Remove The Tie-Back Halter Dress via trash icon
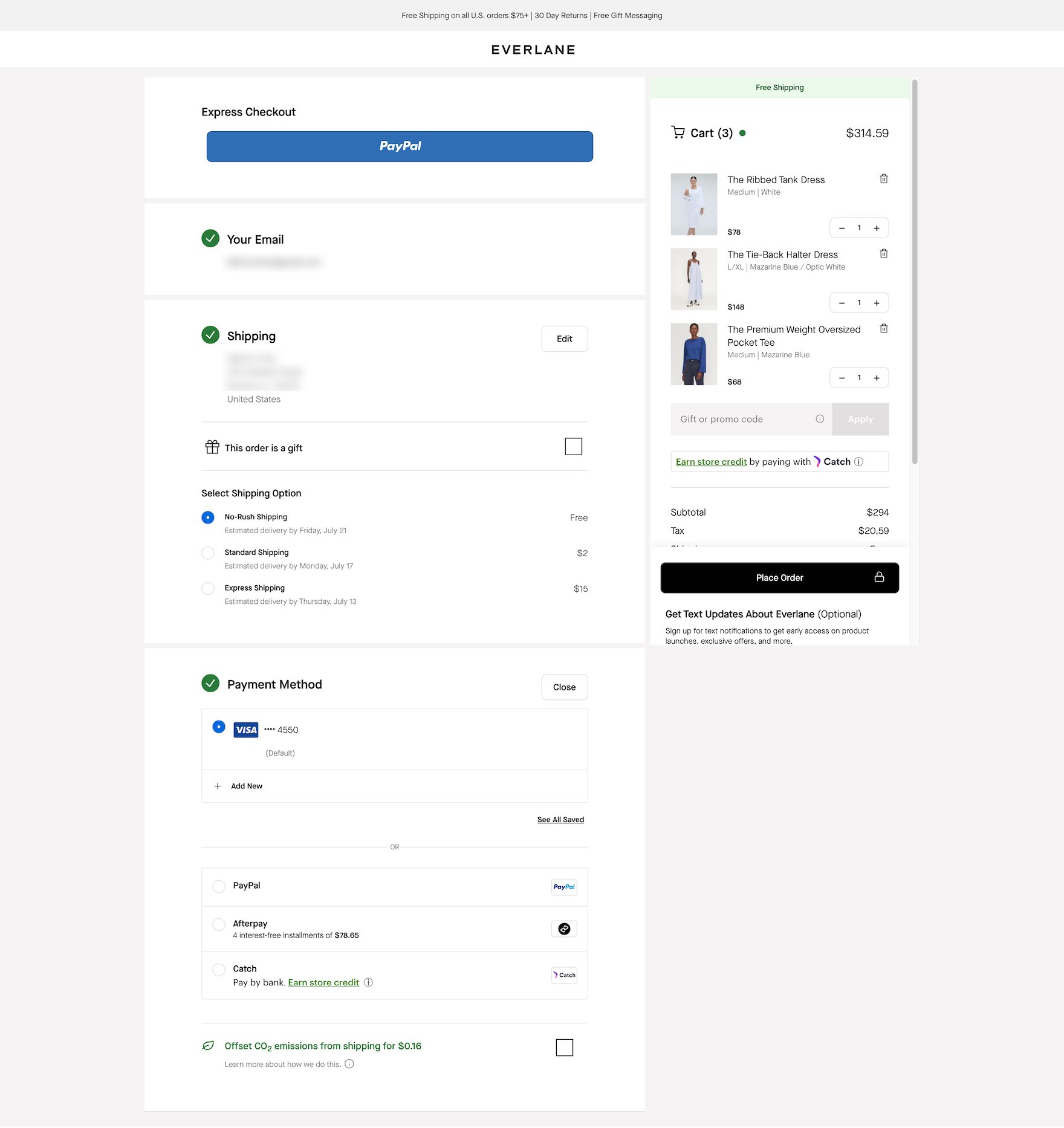 coord(883,254)
